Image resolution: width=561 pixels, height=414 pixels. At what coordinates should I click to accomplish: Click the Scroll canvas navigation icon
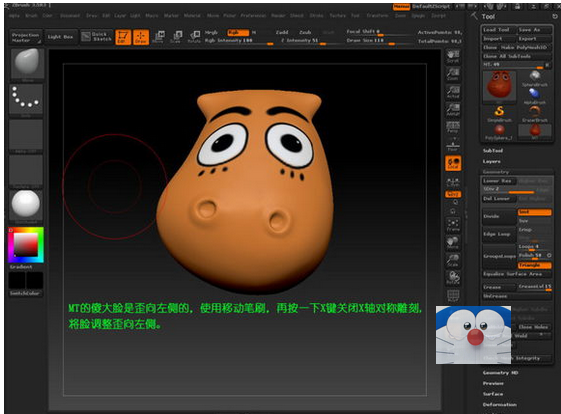point(453,57)
